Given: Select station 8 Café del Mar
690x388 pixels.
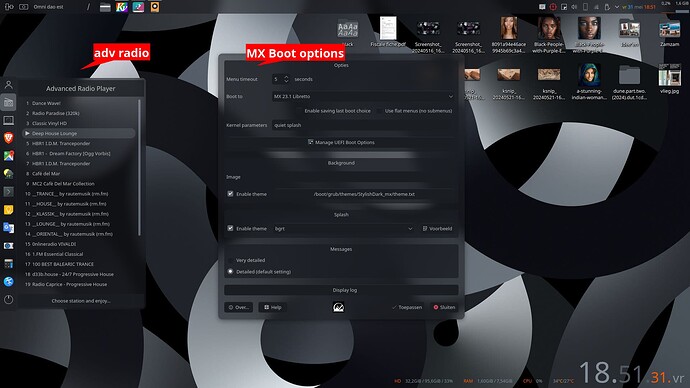Looking at the screenshot, I should [x=79, y=174].
